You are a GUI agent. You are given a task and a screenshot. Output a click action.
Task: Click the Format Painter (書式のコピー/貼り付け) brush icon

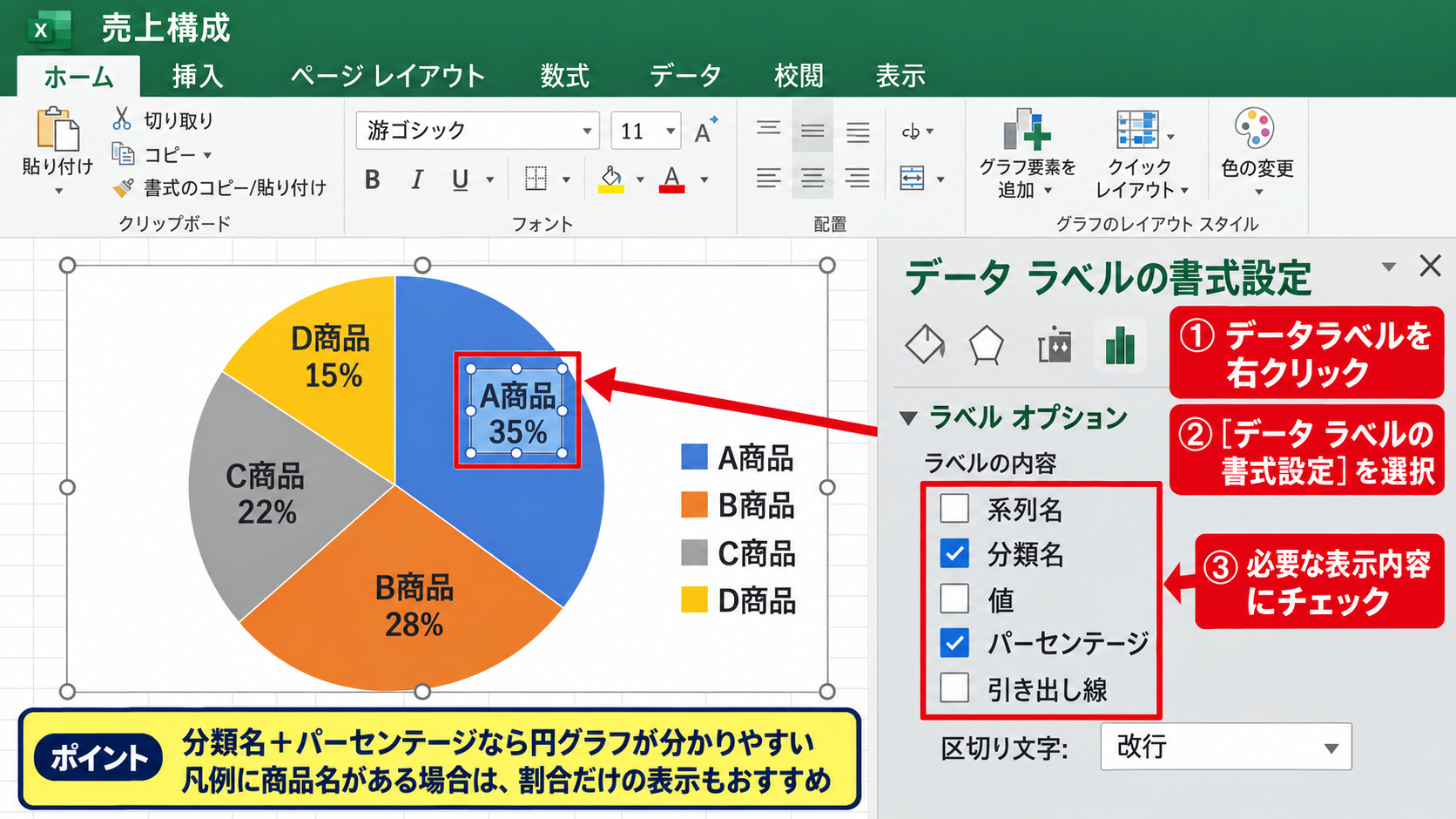pos(124,187)
